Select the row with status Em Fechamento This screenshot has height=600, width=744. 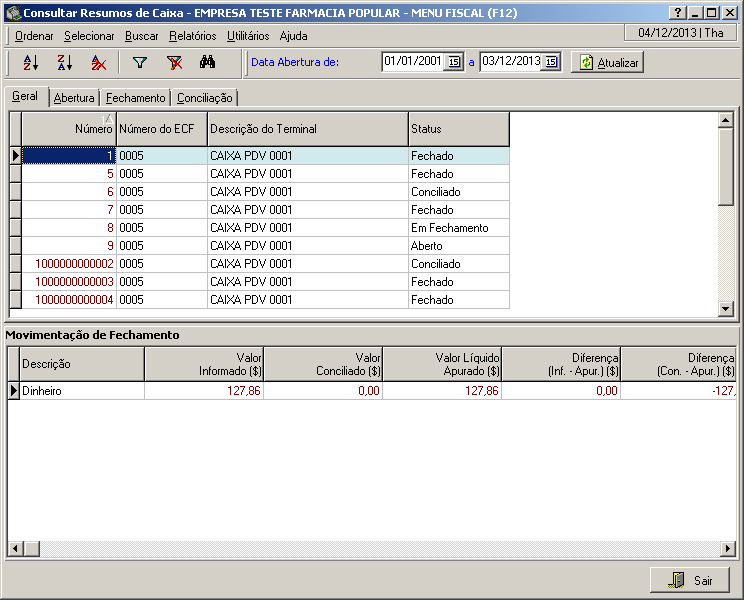tap(449, 228)
